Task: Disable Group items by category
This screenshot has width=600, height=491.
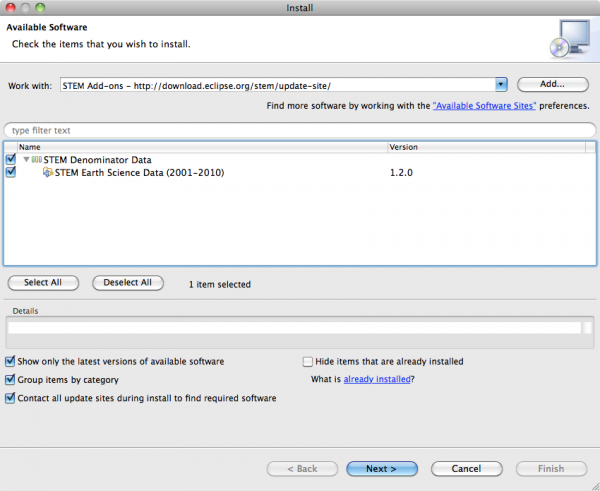Action: pos(11,380)
